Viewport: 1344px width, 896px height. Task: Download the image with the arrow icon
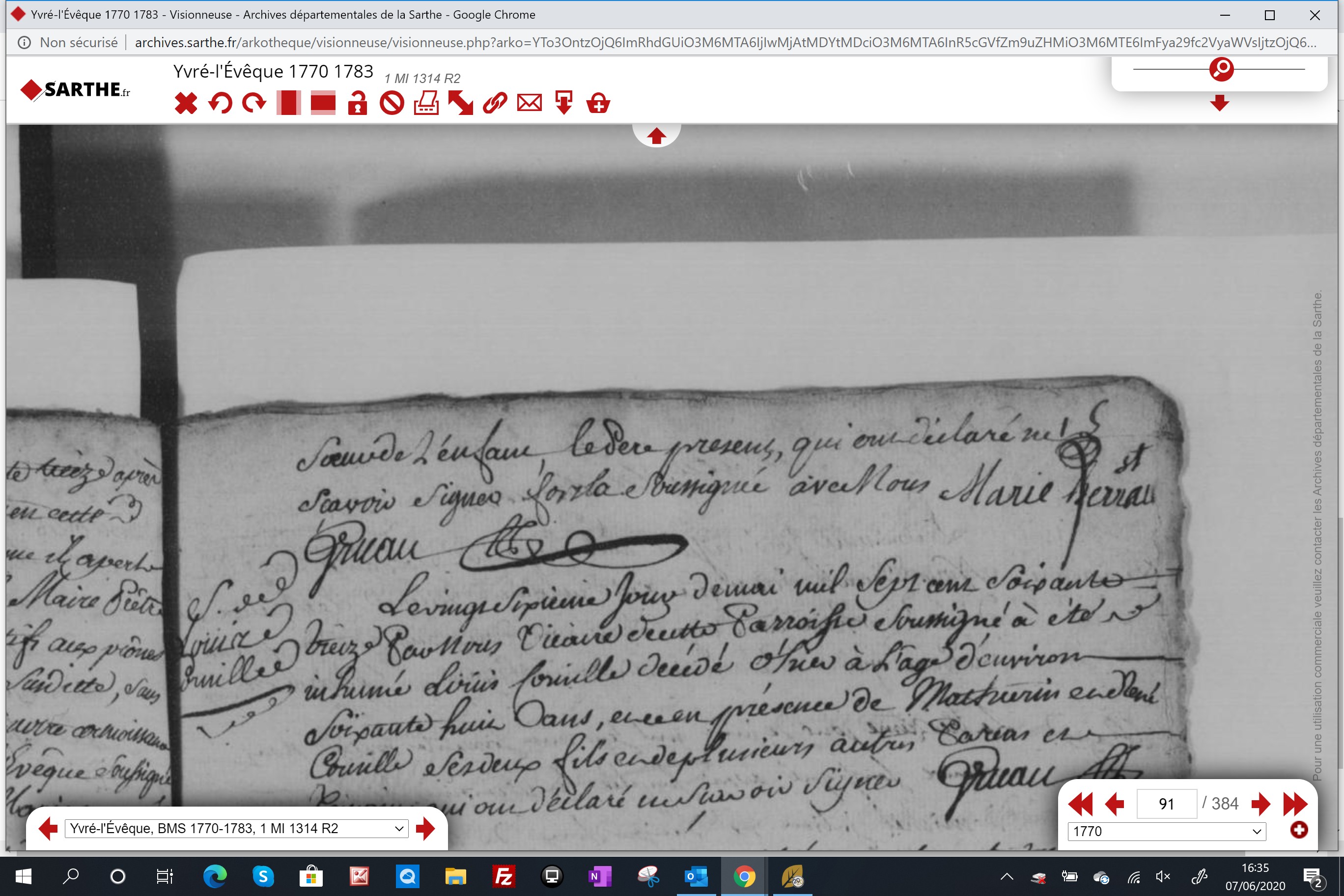click(564, 104)
